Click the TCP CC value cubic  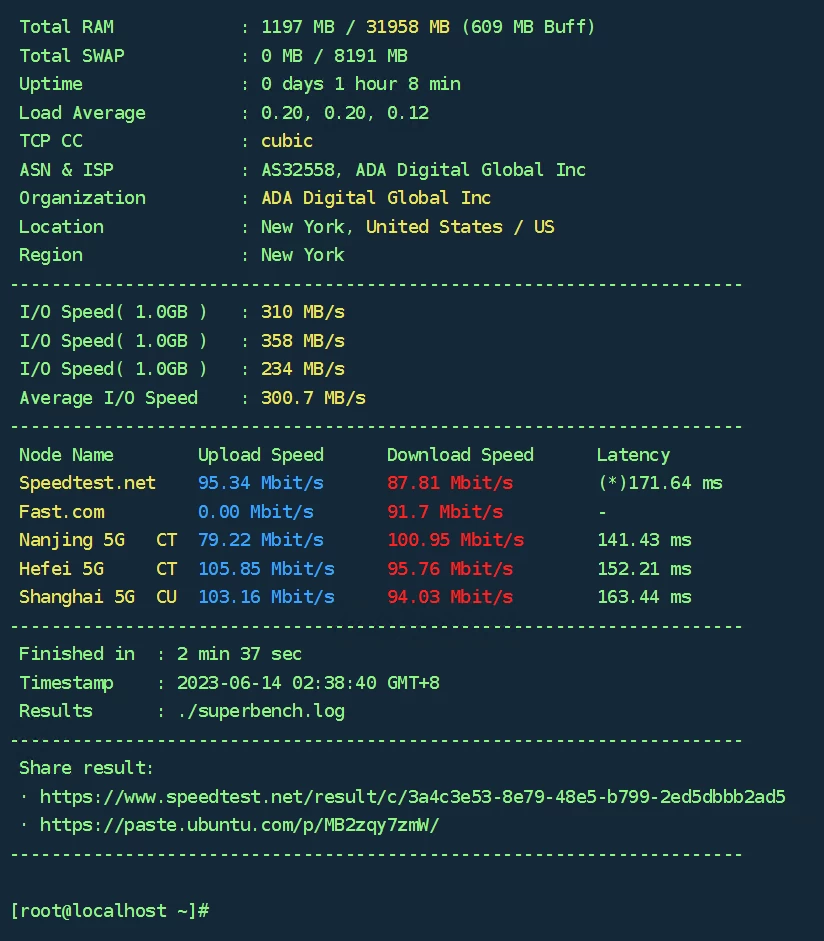tap(287, 141)
